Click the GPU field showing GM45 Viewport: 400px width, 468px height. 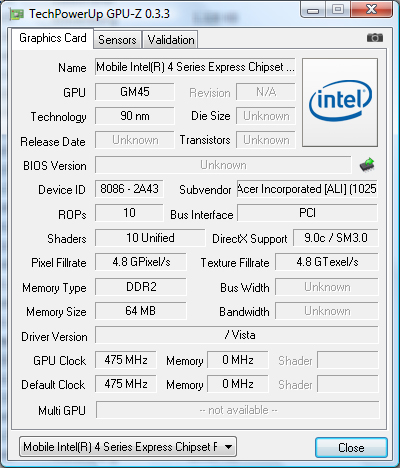click(x=135, y=92)
